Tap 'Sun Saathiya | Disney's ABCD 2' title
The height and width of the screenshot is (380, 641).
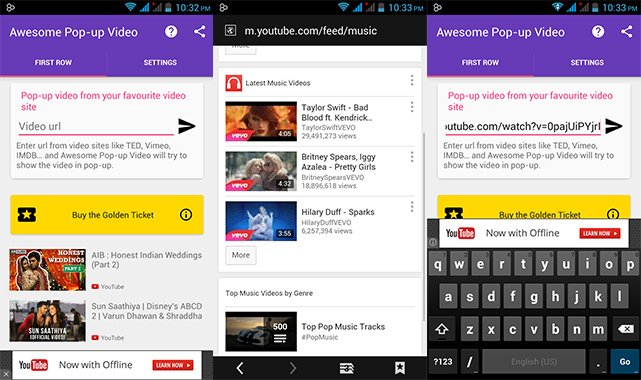coord(147,311)
